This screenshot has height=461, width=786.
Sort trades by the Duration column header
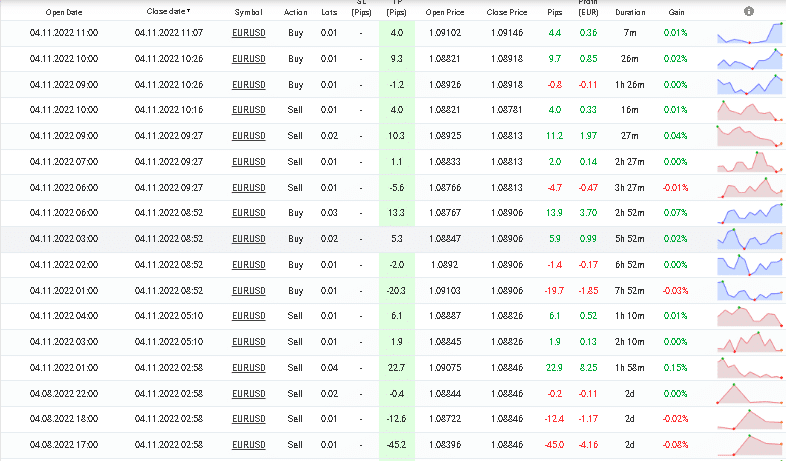[x=628, y=12]
